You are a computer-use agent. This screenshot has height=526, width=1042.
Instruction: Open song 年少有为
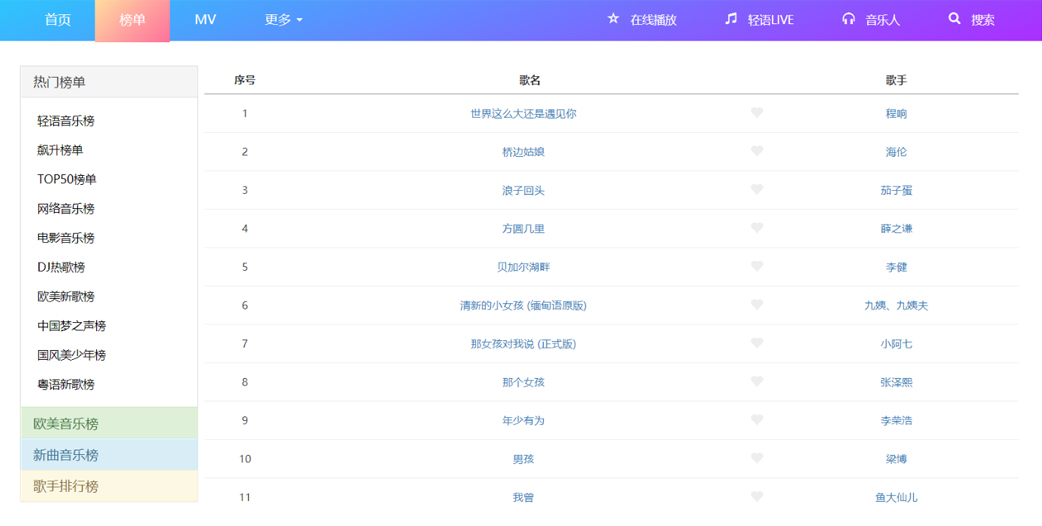[x=523, y=420]
